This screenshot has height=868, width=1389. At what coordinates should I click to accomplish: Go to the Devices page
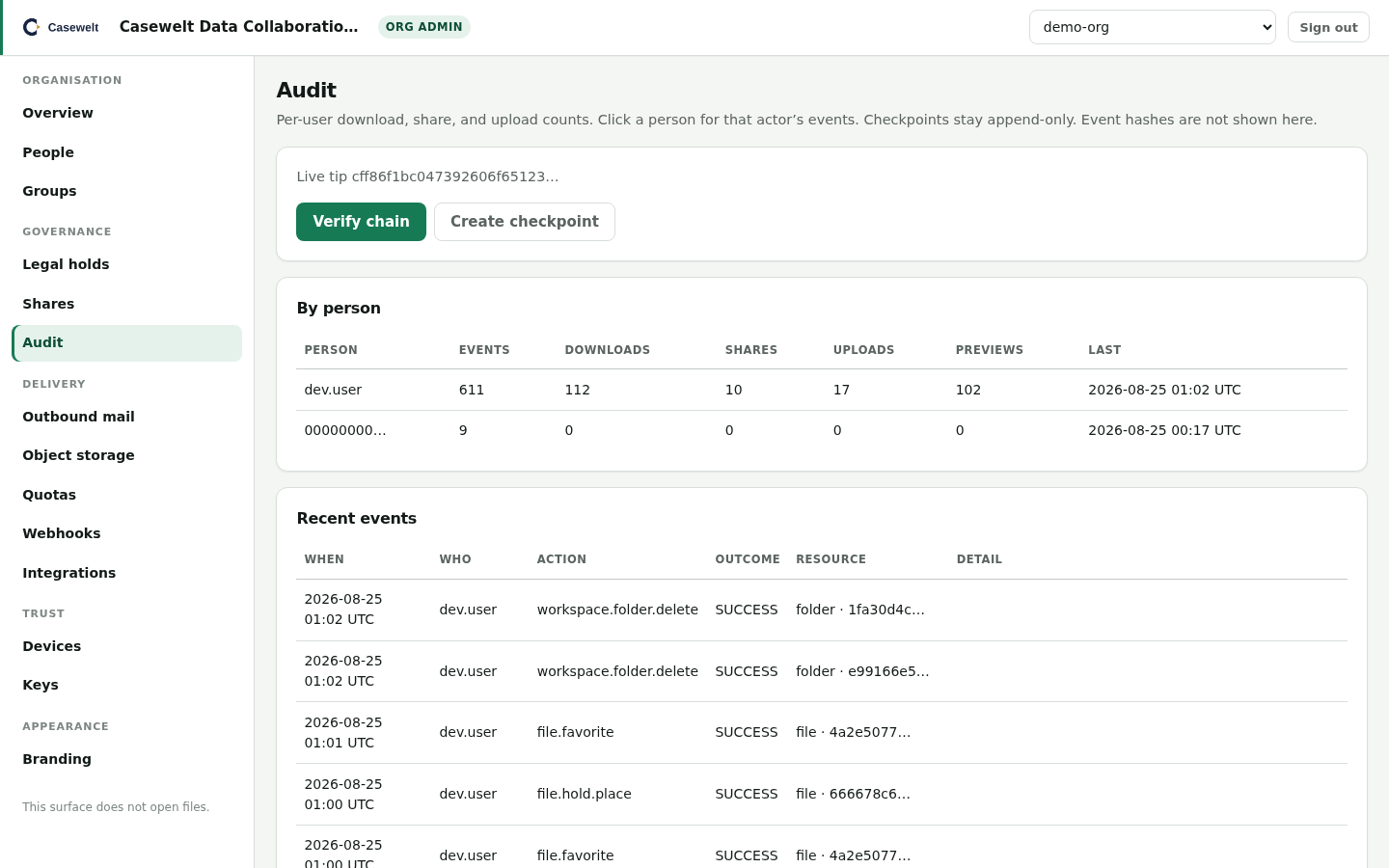(x=126, y=646)
